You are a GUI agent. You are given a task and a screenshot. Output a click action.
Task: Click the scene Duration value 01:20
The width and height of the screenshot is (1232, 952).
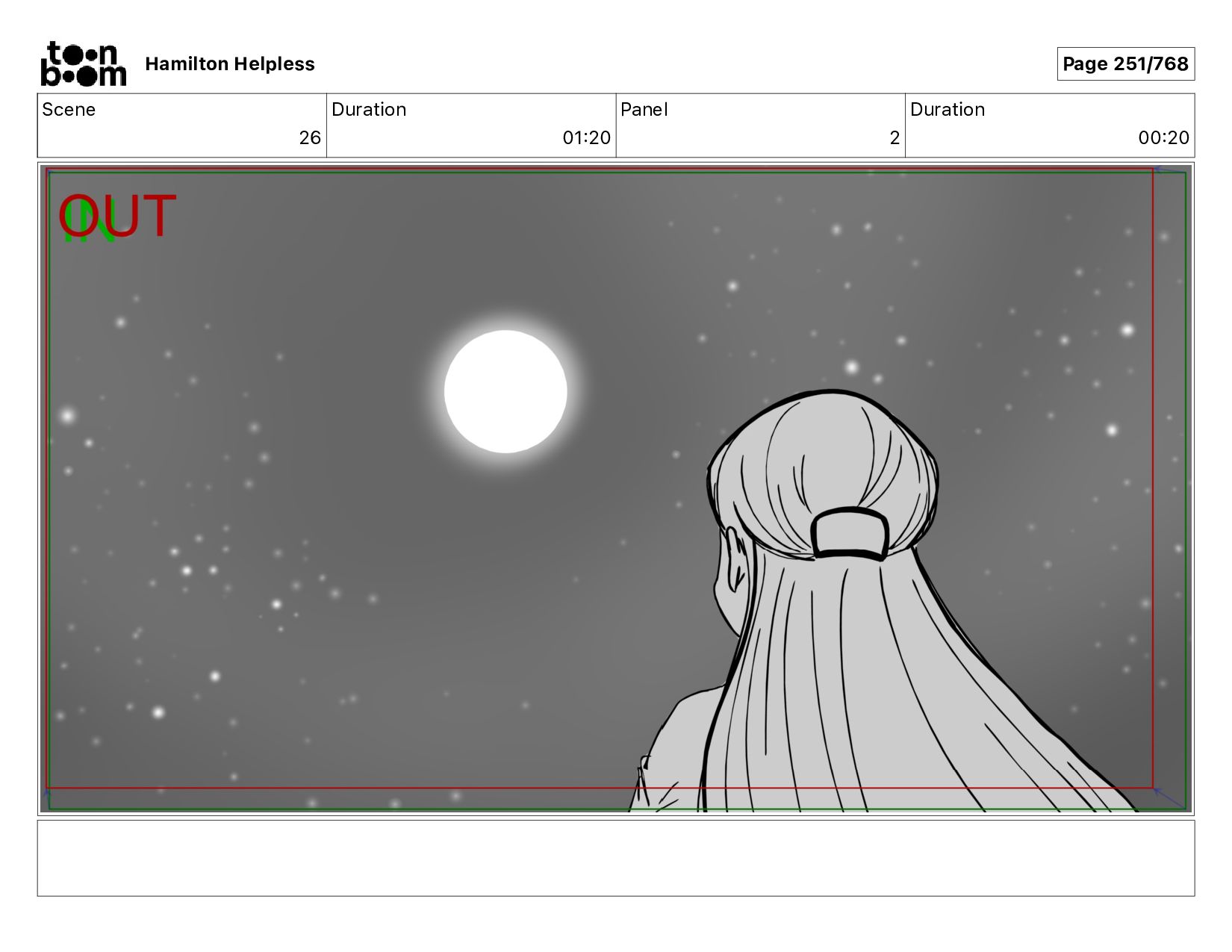[x=586, y=138]
